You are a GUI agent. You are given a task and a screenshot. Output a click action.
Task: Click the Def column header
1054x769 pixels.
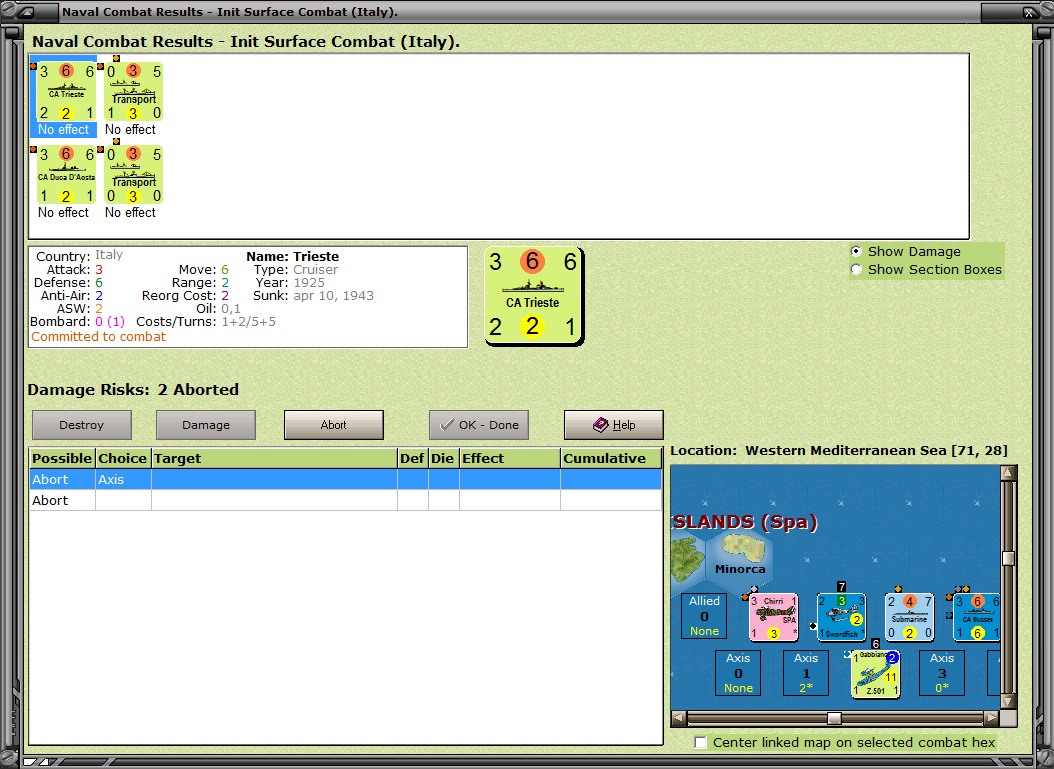(412, 458)
